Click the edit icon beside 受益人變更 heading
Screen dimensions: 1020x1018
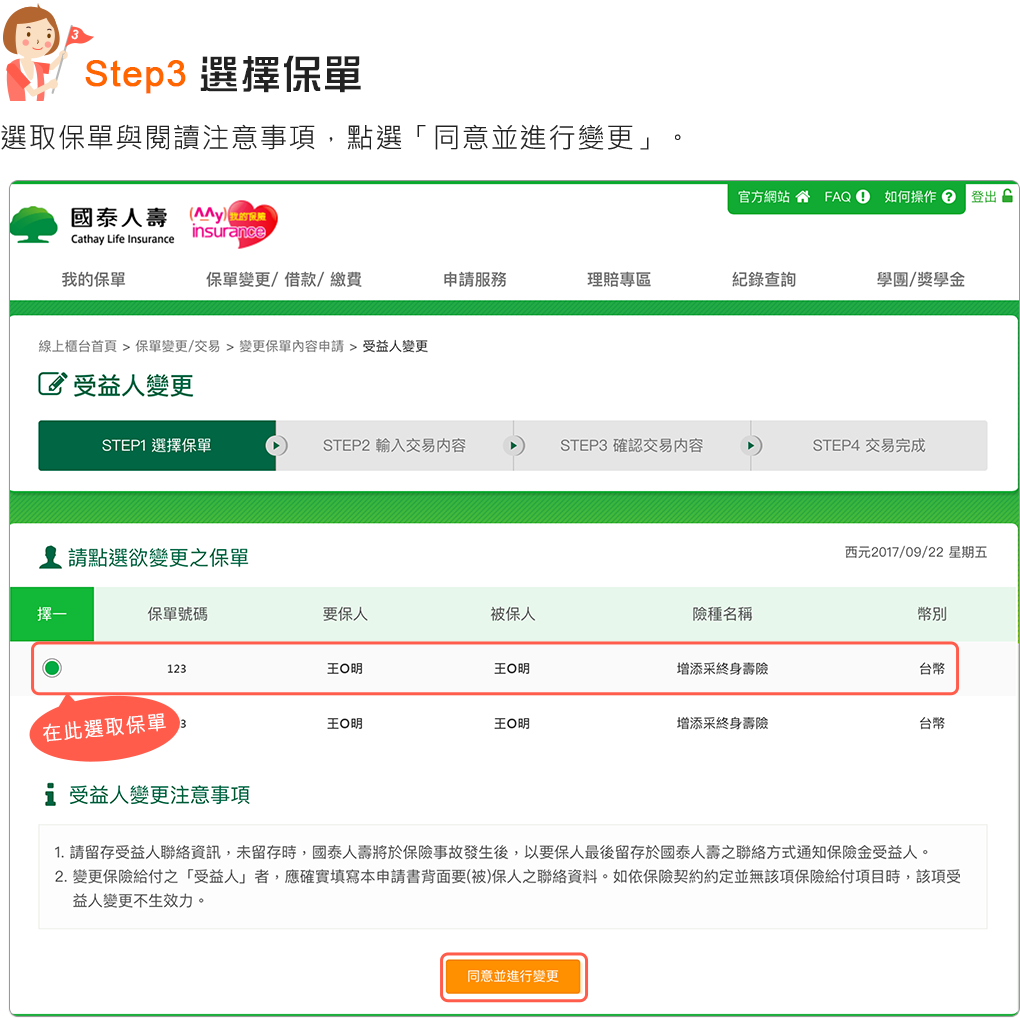(52, 384)
